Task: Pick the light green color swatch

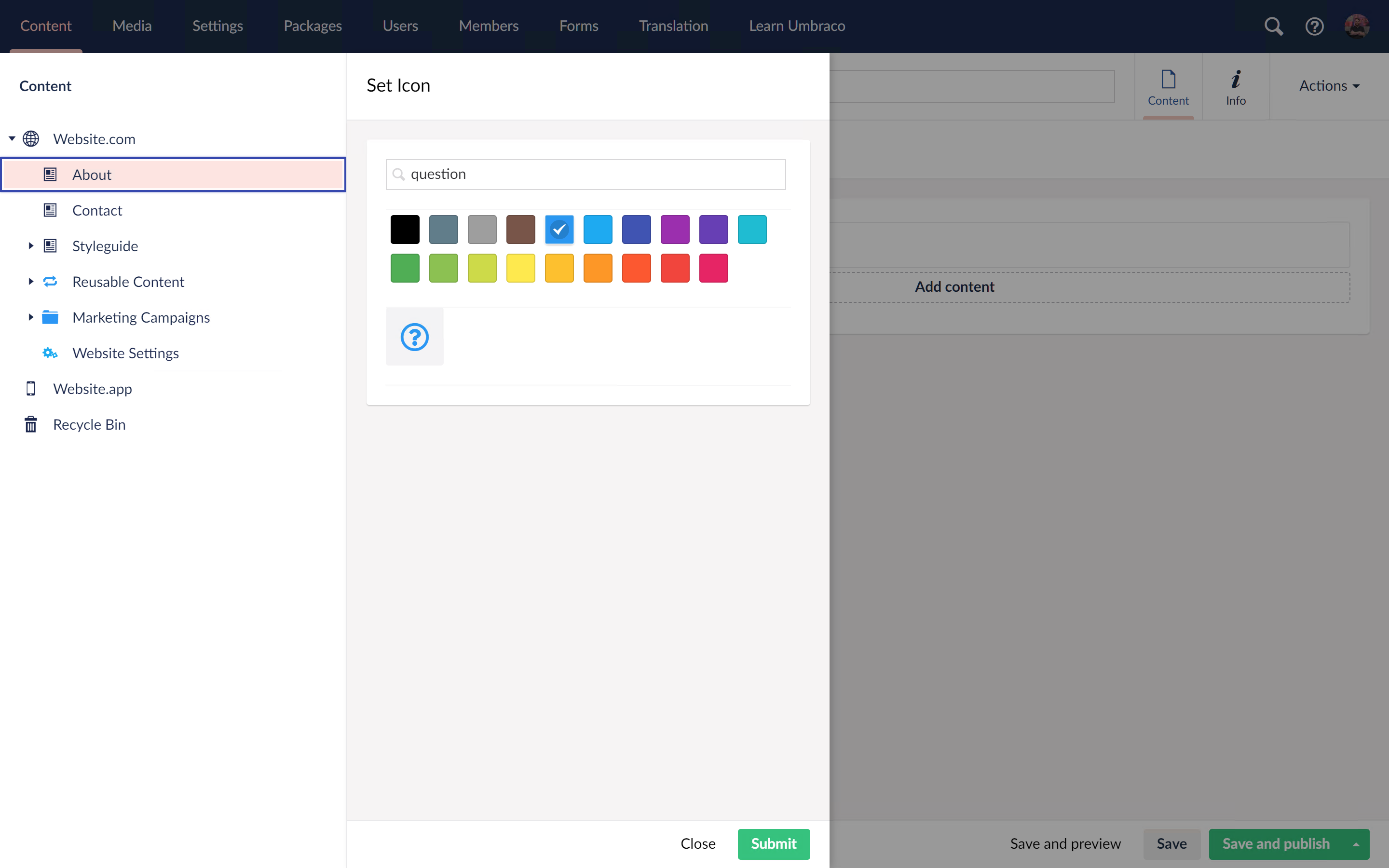Action: 444,268
